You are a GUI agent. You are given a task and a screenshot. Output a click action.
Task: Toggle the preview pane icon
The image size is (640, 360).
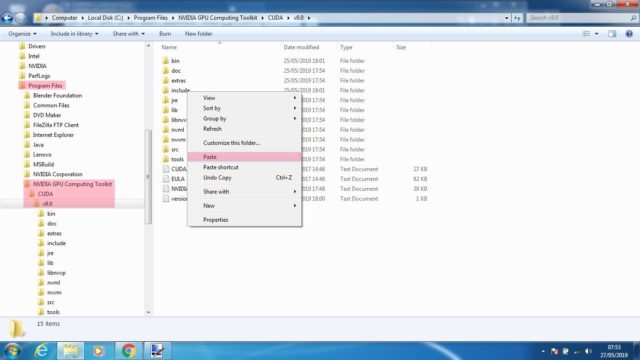[x=612, y=34]
